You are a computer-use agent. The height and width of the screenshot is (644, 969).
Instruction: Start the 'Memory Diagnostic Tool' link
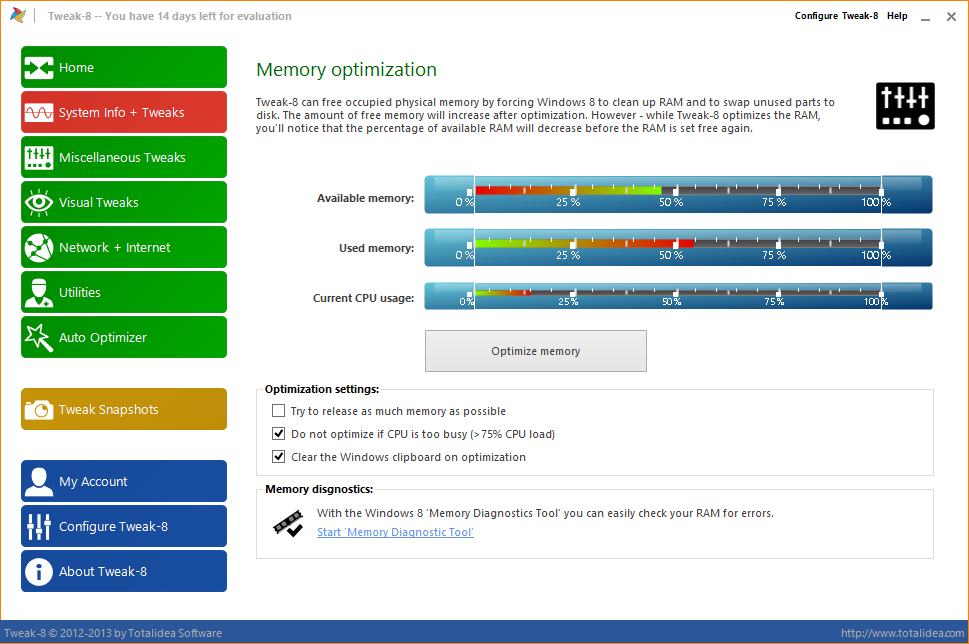coord(396,532)
